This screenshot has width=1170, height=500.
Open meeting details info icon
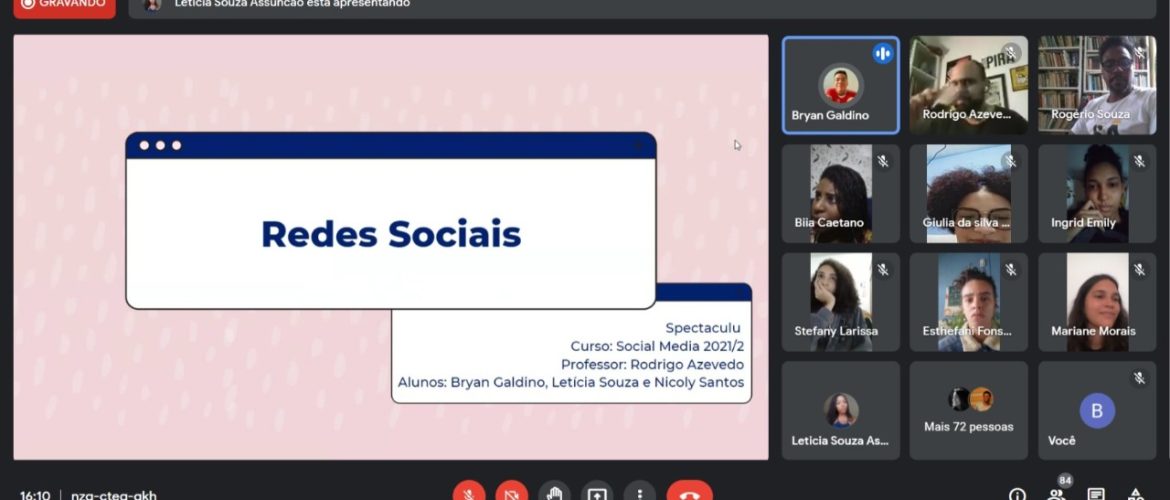(1017, 494)
